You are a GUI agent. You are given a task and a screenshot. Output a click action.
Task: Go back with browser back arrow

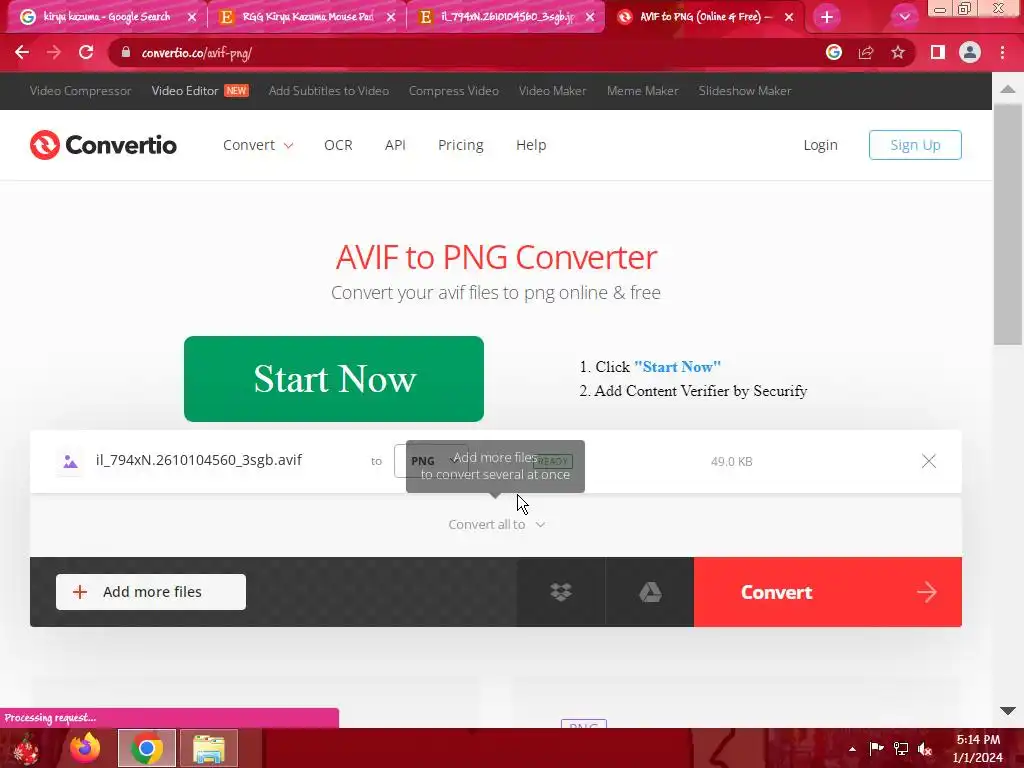22,52
